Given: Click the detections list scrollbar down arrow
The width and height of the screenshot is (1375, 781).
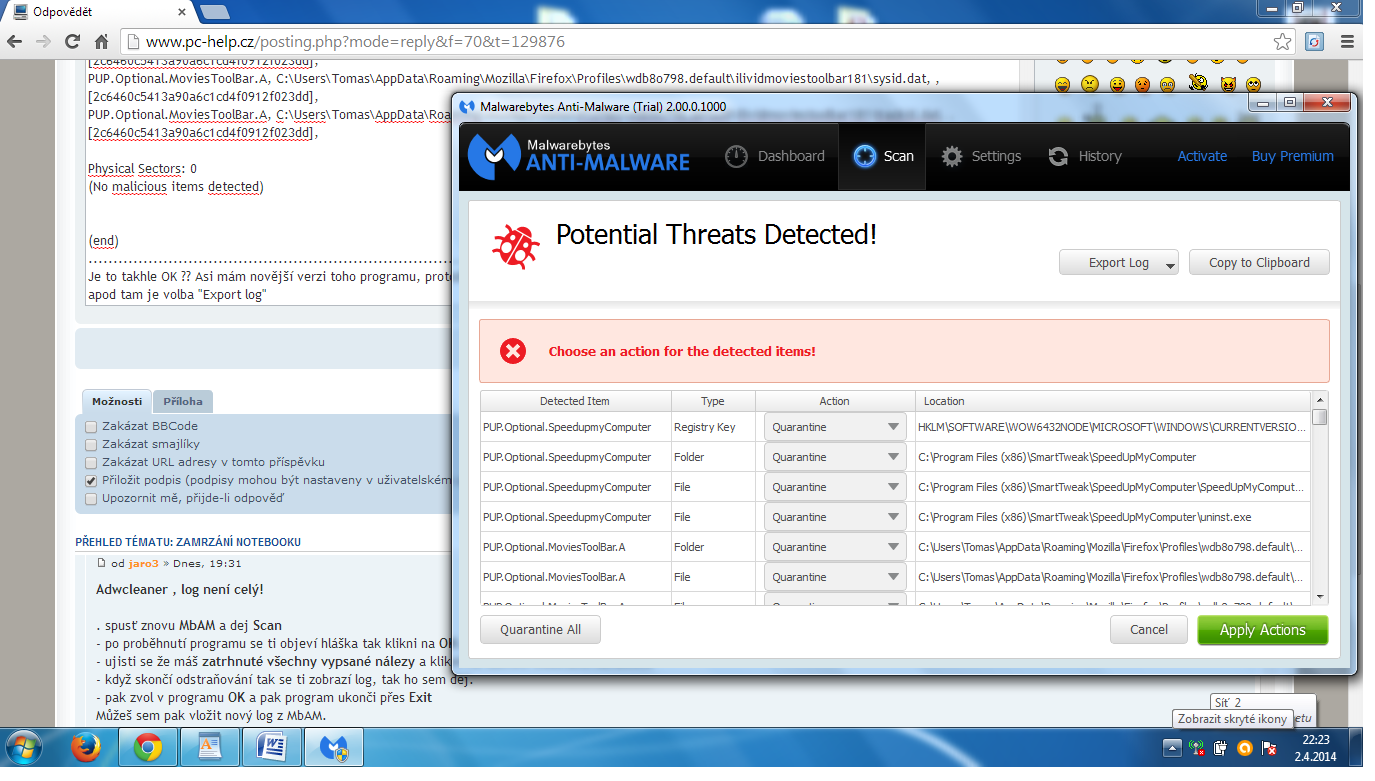Looking at the screenshot, I should click(1320, 596).
